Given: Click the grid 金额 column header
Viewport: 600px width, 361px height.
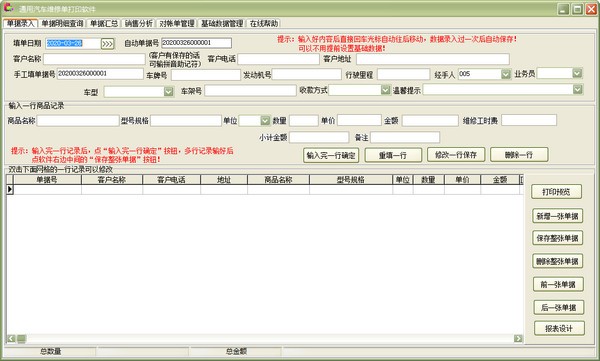Looking at the screenshot, I should tap(500, 180).
